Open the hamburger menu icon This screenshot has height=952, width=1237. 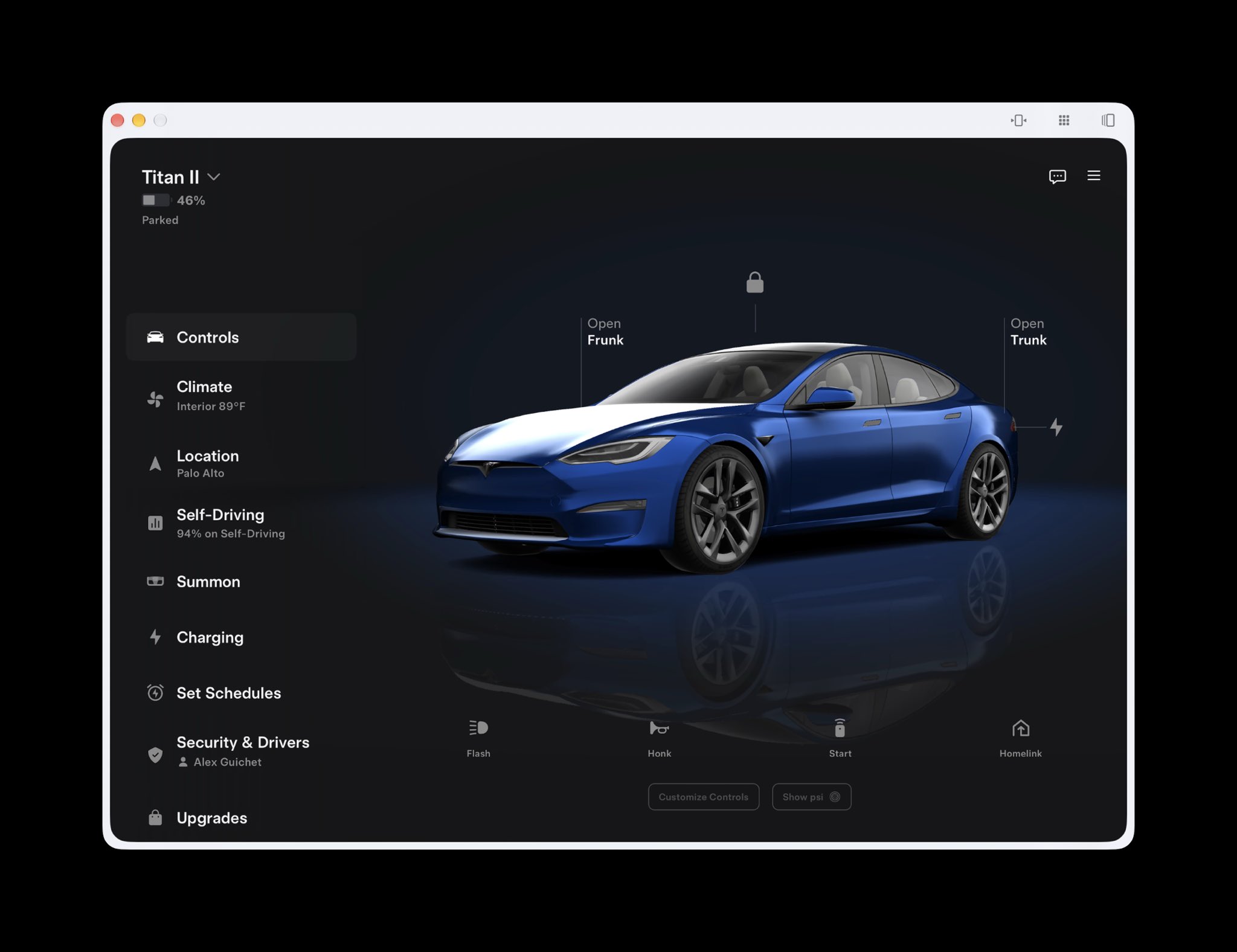[x=1093, y=176]
